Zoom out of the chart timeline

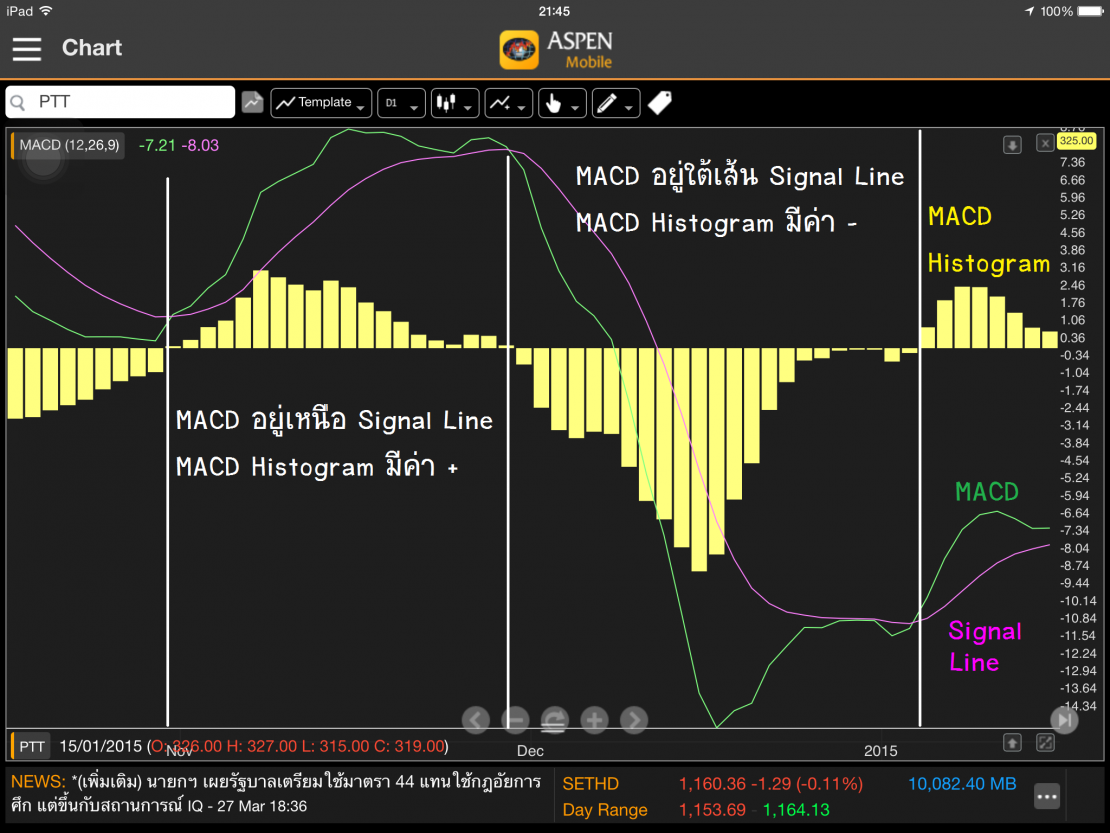(x=515, y=720)
